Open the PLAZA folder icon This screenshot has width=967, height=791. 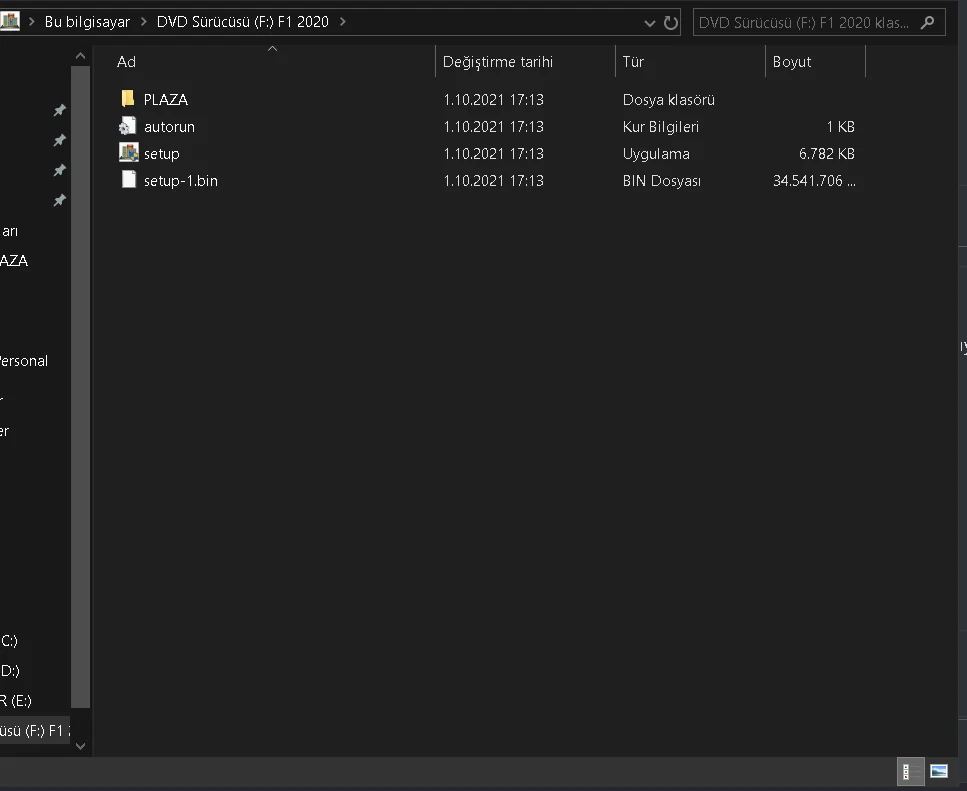pos(127,99)
